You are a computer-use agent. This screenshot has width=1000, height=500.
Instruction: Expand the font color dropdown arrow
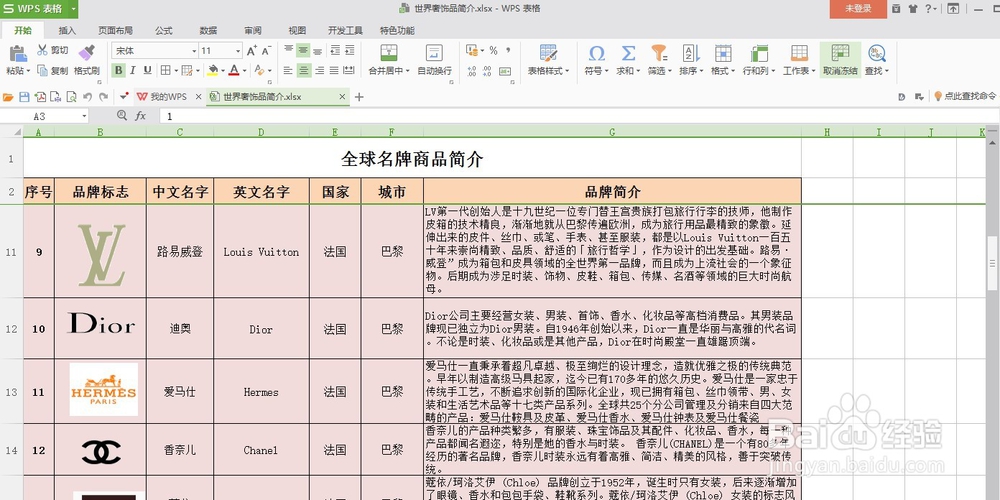(245, 71)
